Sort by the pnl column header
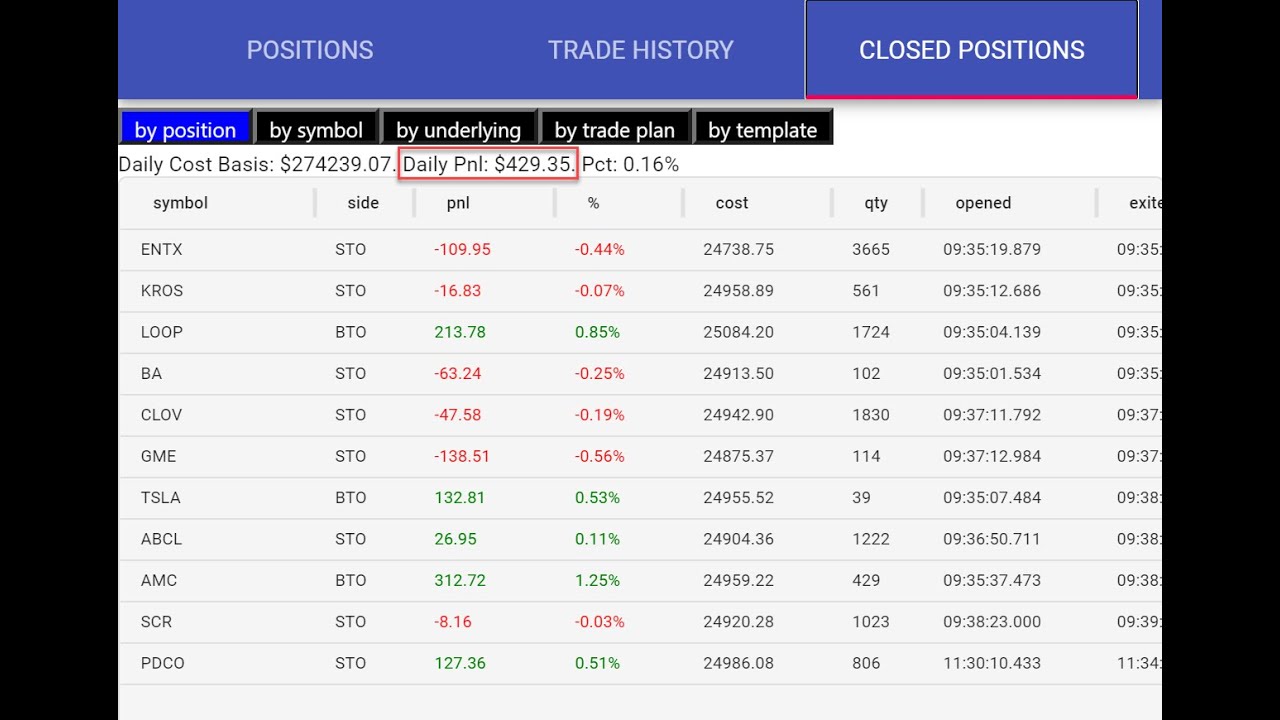1280x720 pixels. [x=458, y=203]
